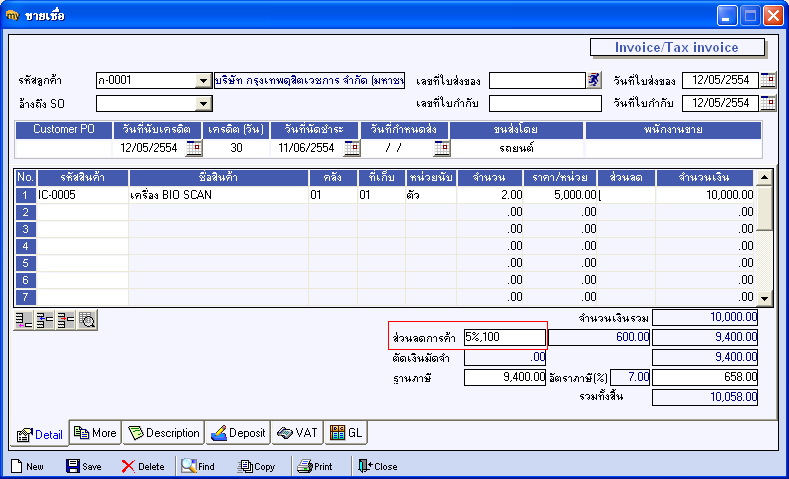Switch to the GL tab
This screenshot has height=479, width=789.
pyautogui.click(x=346, y=433)
